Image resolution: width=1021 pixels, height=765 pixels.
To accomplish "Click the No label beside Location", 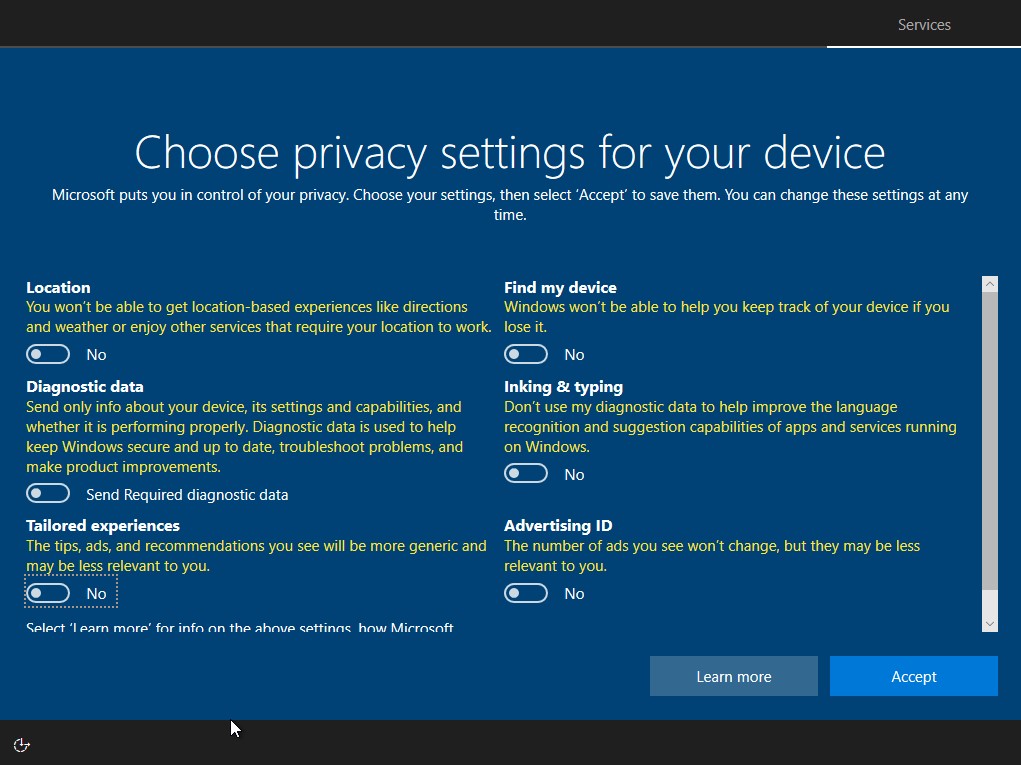I will (95, 353).
